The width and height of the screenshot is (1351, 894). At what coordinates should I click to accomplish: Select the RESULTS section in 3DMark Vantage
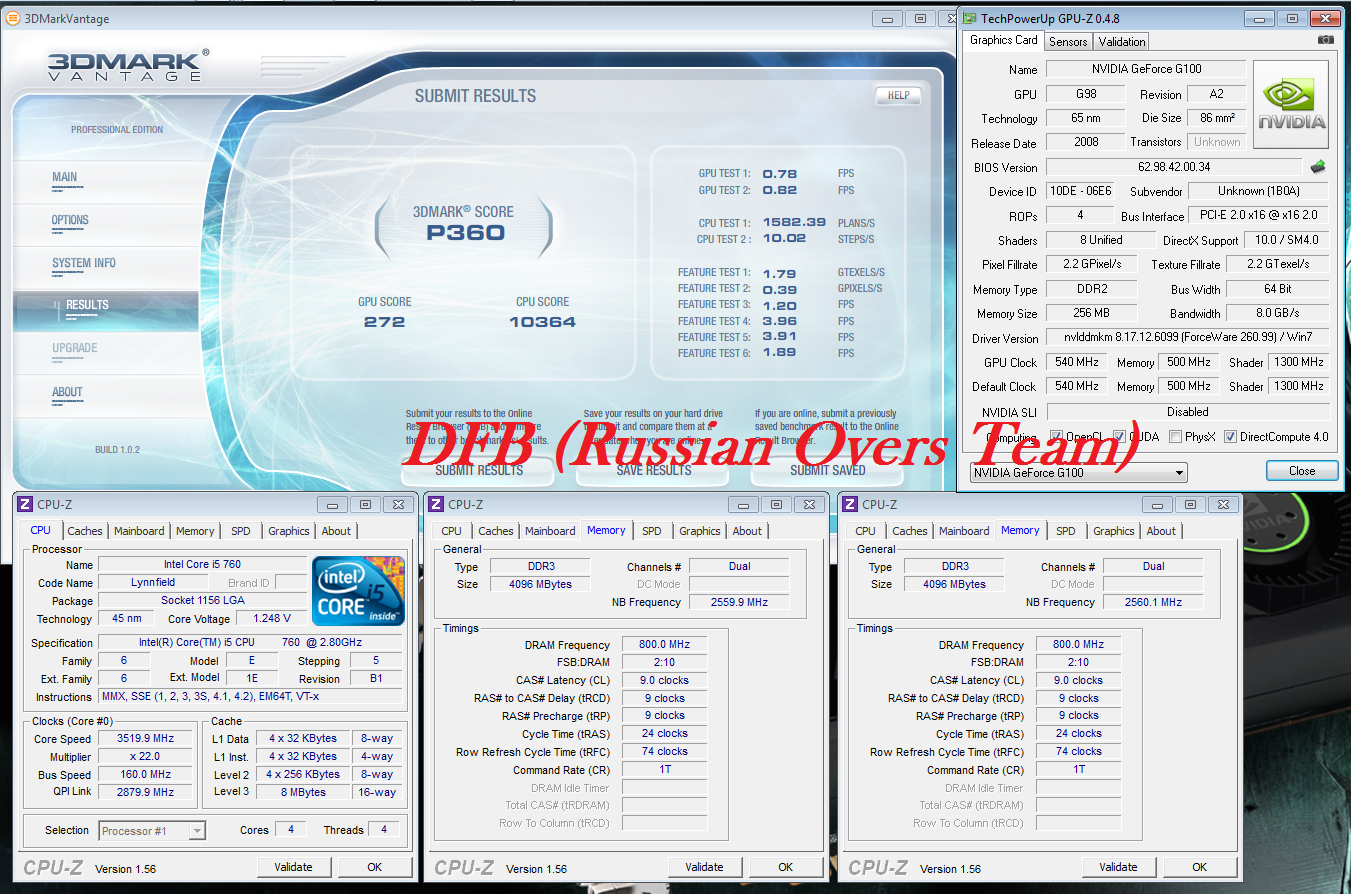[106, 310]
